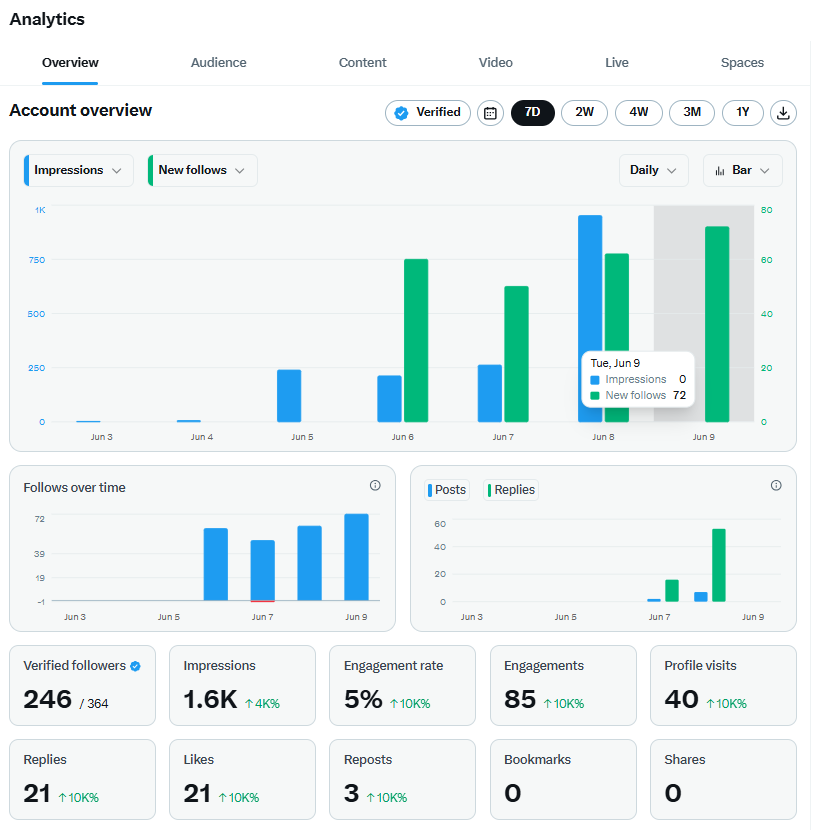Click the download data icon
This screenshot has height=830, width=817.
[x=783, y=113]
